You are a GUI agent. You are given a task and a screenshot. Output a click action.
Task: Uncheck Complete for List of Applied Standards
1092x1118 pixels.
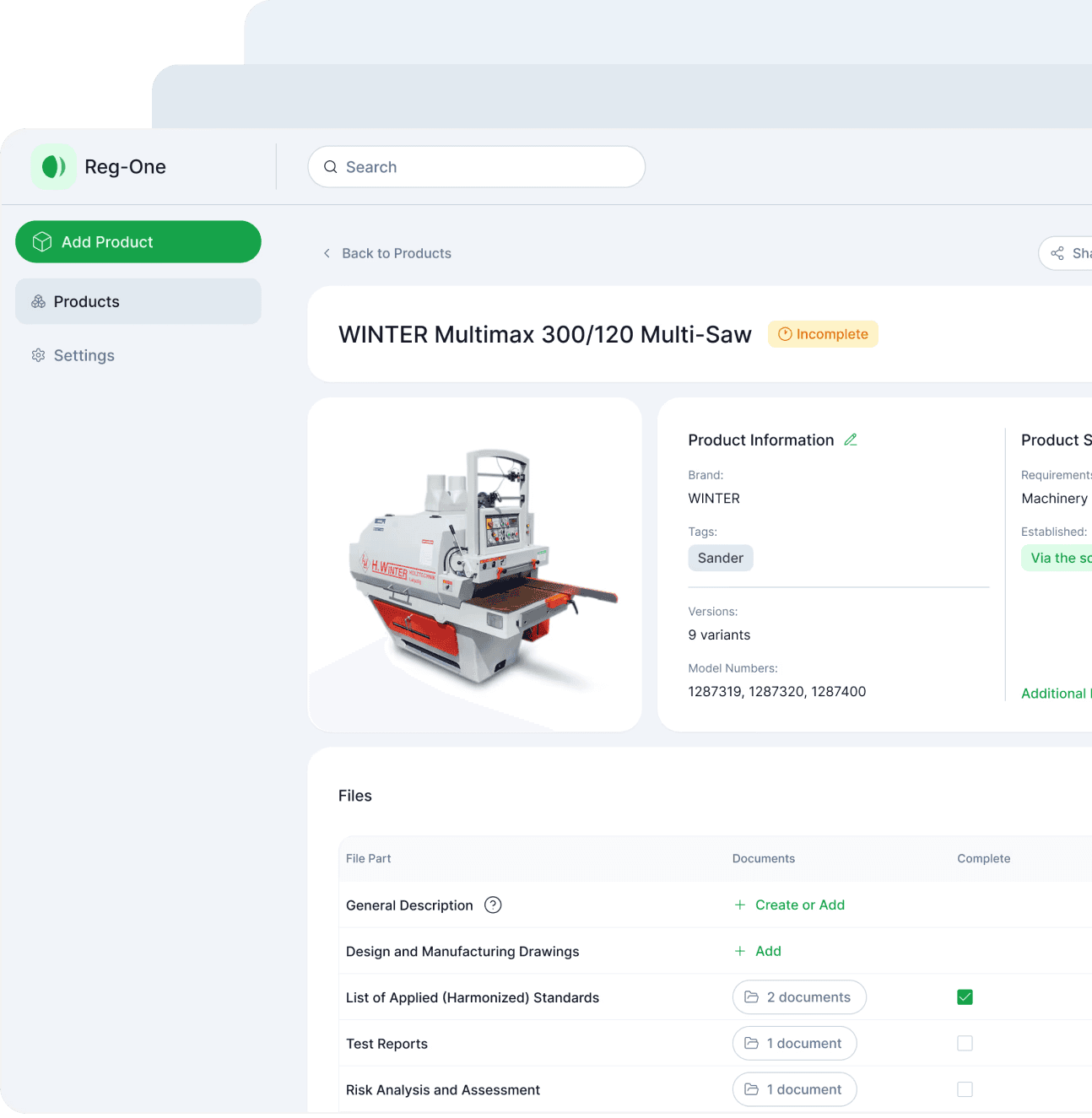(x=965, y=997)
